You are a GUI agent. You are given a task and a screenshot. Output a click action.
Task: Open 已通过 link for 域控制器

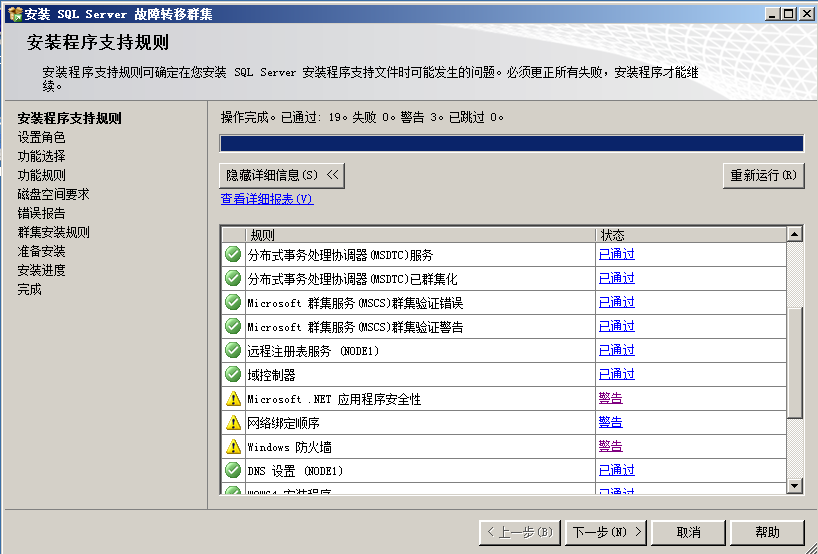click(617, 374)
